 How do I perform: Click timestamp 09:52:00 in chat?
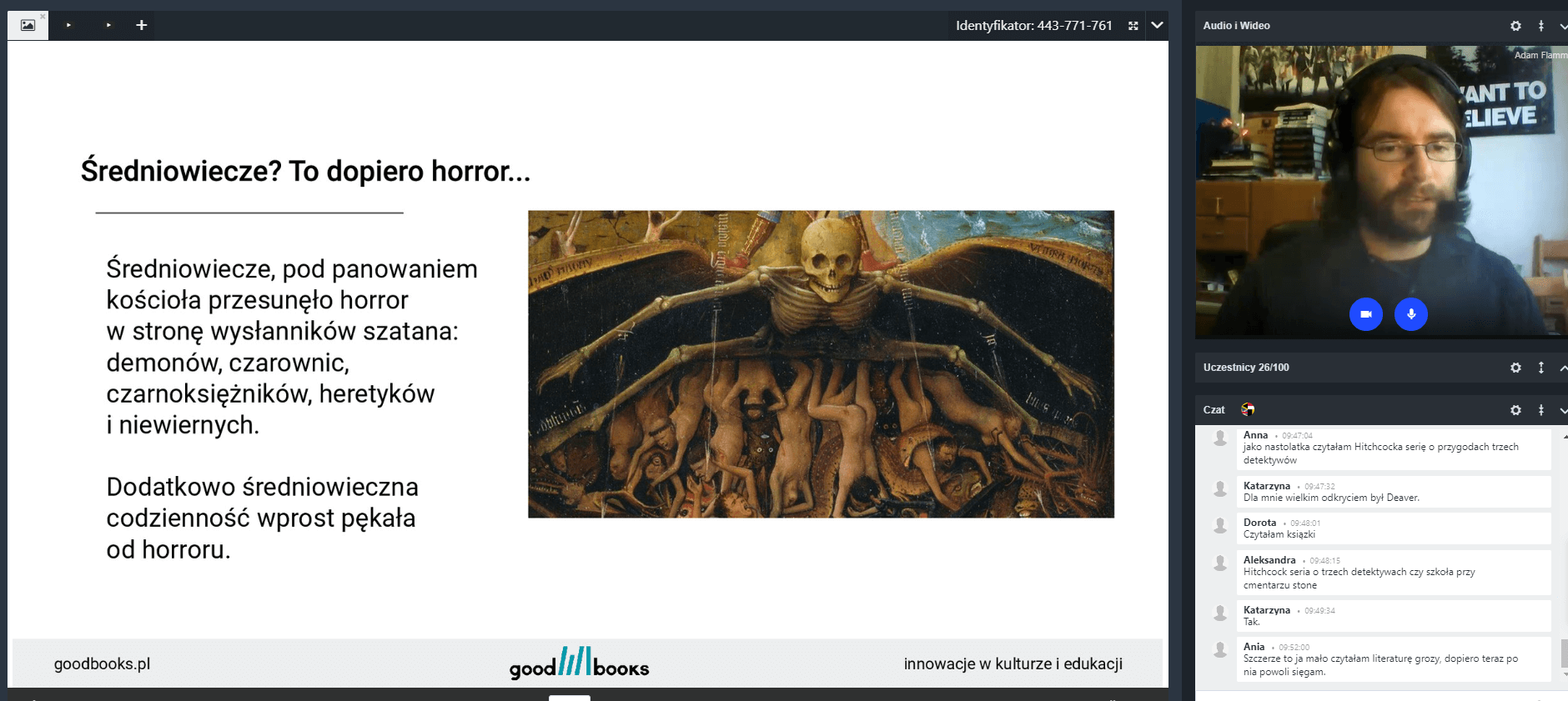click(x=1294, y=648)
